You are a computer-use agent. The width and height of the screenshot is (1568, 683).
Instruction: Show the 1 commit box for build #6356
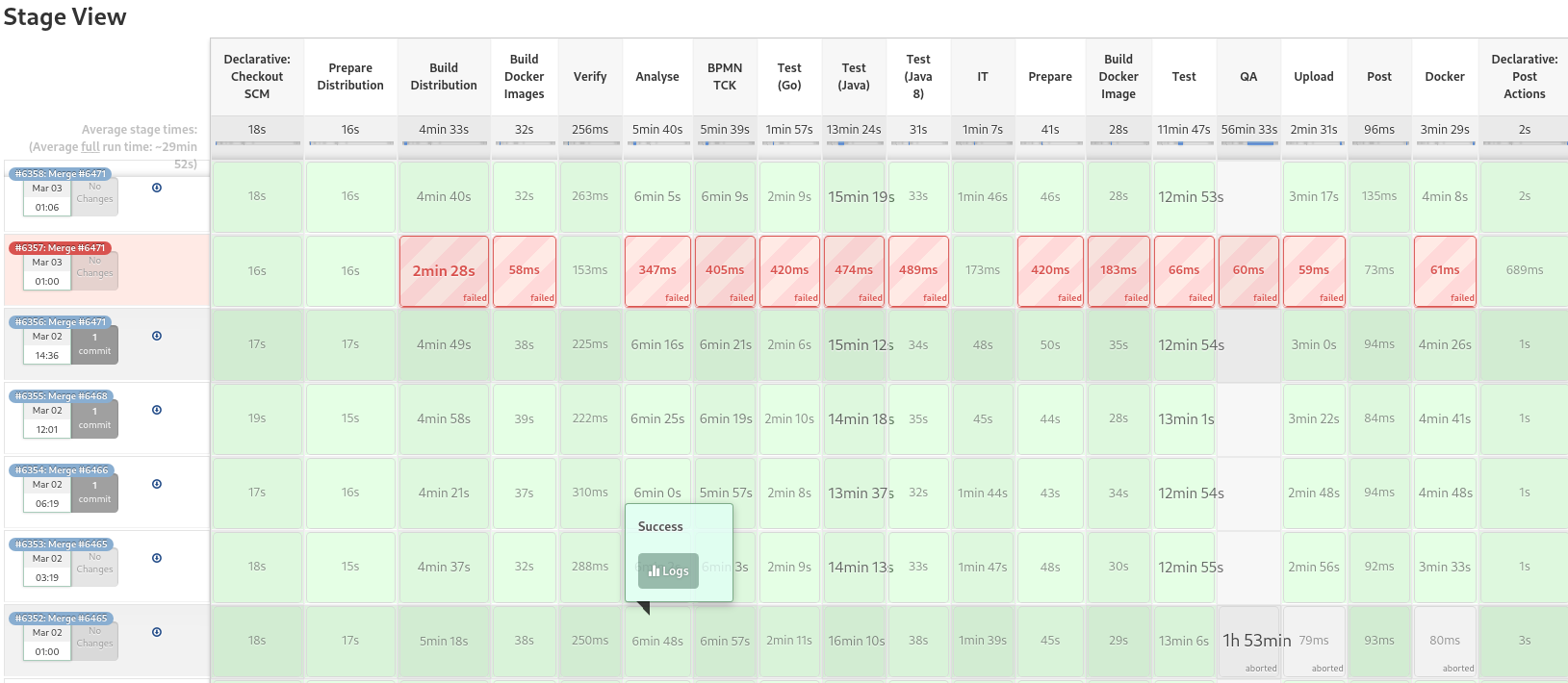[94, 344]
